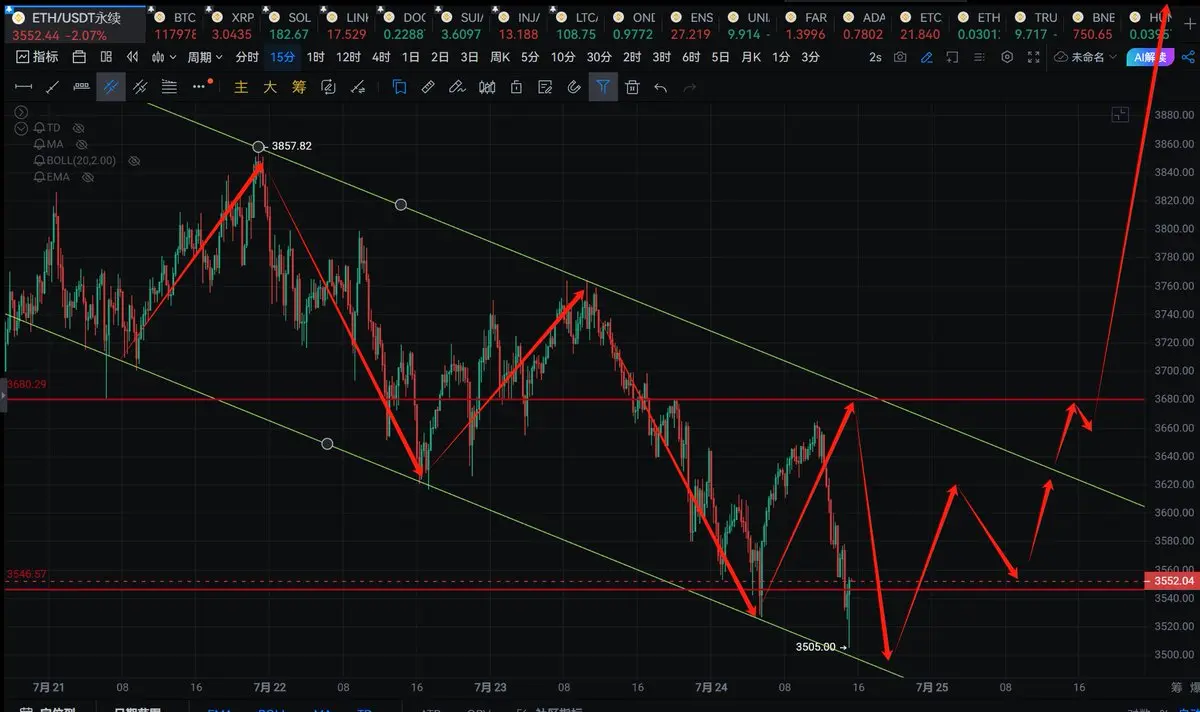Click the 筹 chip distribution button

[298, 87]
